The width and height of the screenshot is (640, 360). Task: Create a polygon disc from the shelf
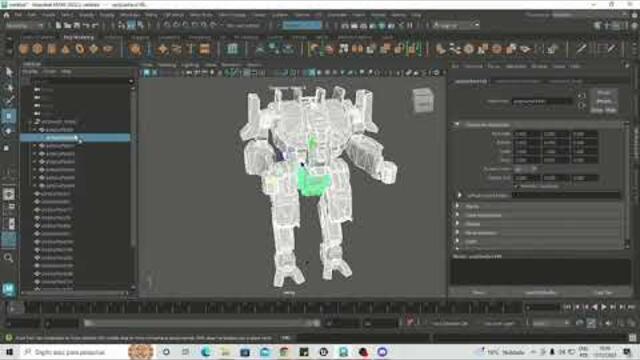tap(108, 49)
